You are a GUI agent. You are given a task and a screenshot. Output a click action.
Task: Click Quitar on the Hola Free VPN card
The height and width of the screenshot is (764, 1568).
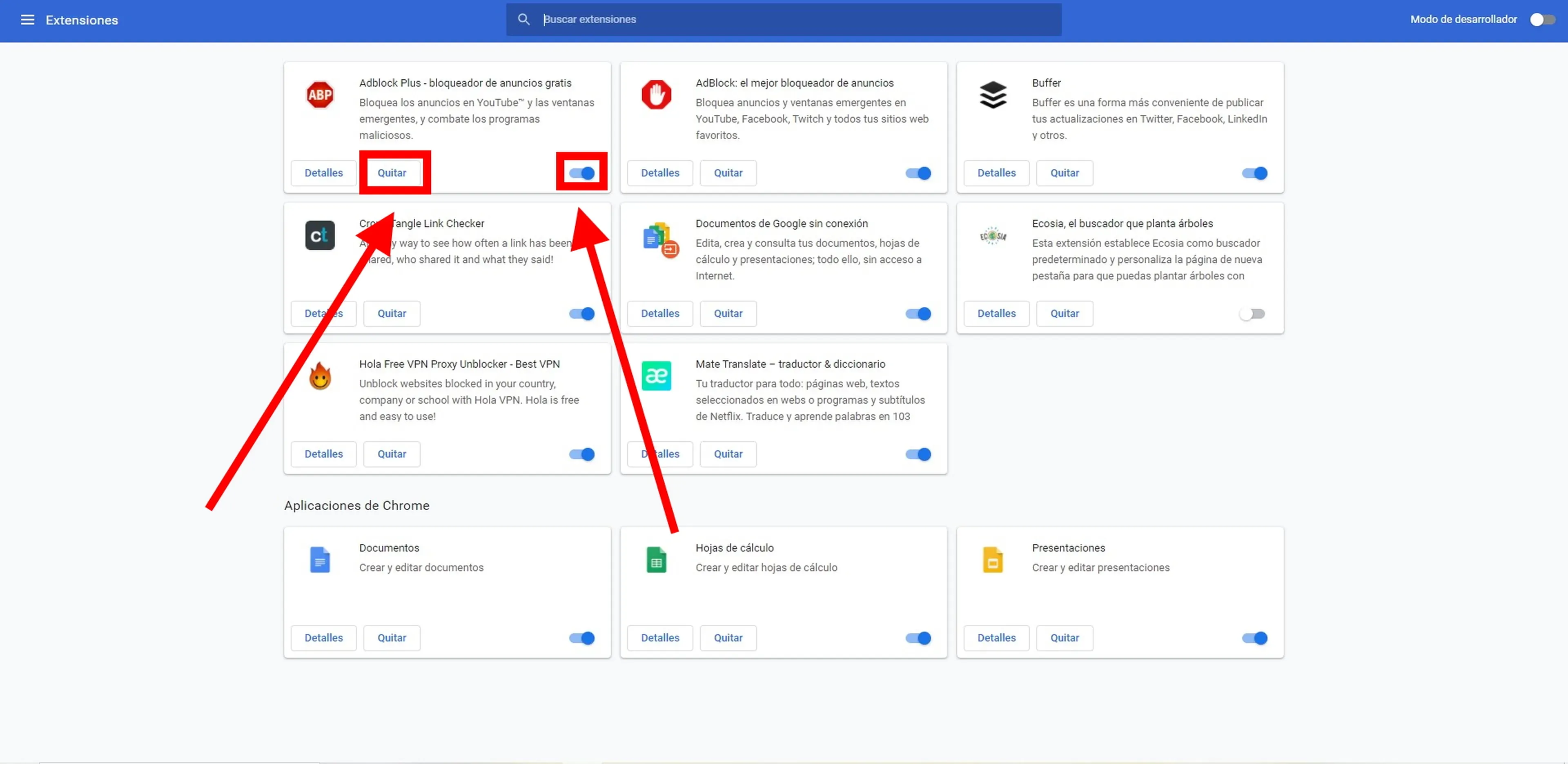pyautogui.click(x=392, y=454)
